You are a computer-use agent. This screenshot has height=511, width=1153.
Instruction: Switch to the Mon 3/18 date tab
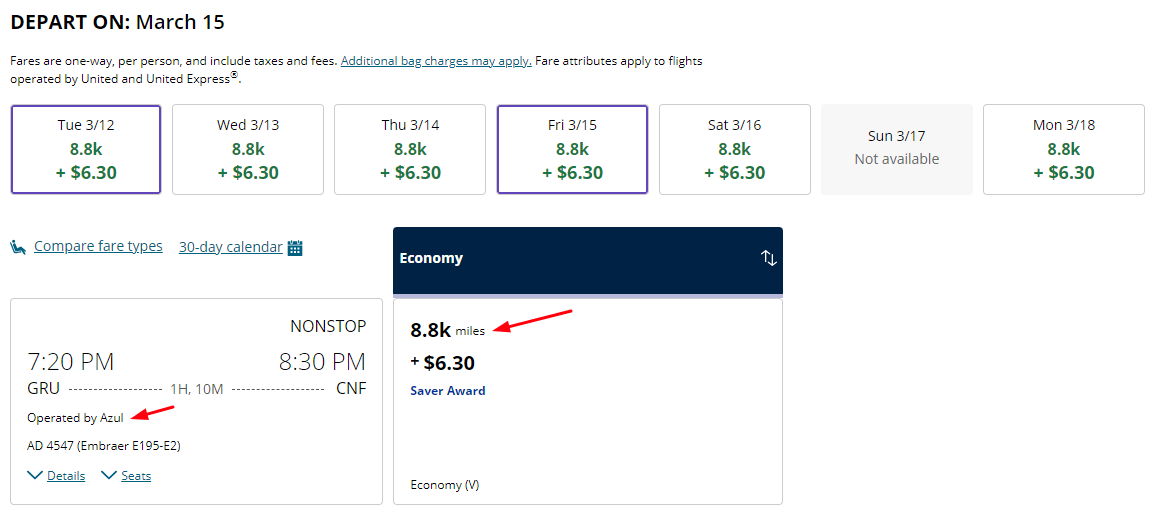1064,149
